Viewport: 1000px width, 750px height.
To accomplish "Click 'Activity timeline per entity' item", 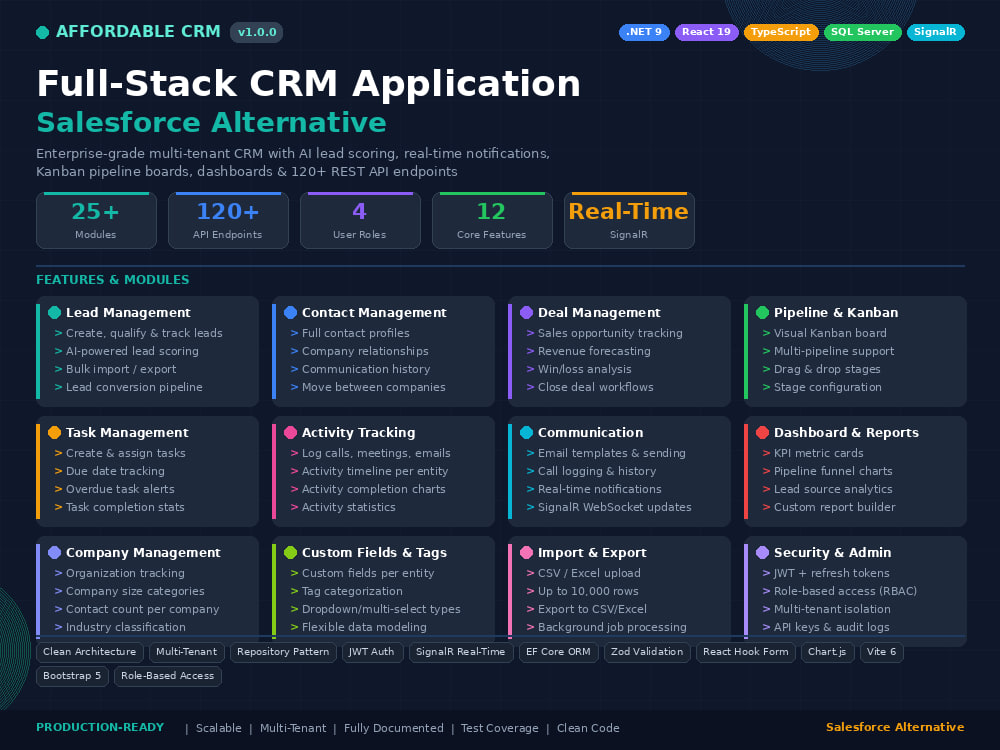I will click(x=375, y=471).
